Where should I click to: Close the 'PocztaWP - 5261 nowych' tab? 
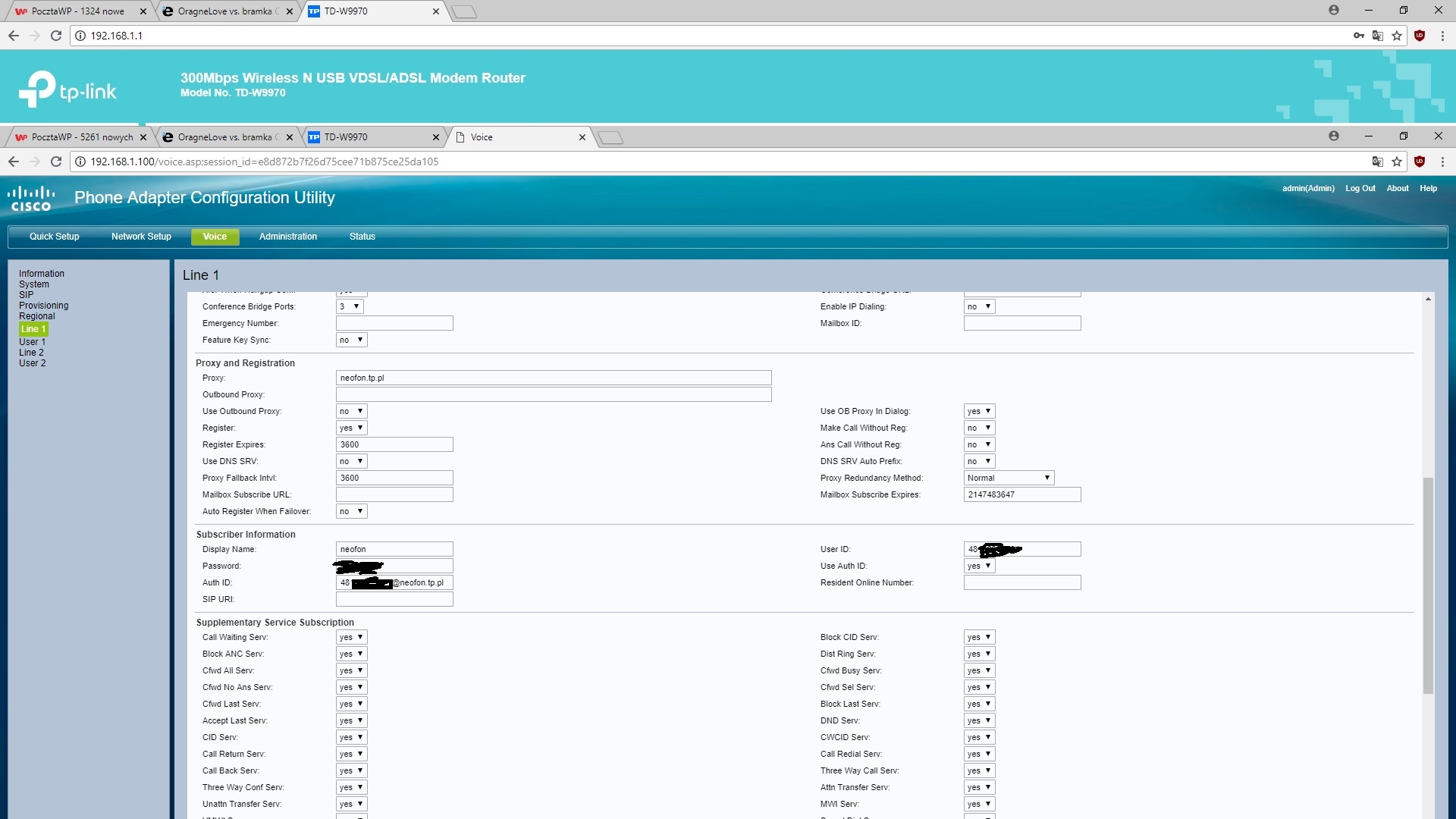coord(143,137)
